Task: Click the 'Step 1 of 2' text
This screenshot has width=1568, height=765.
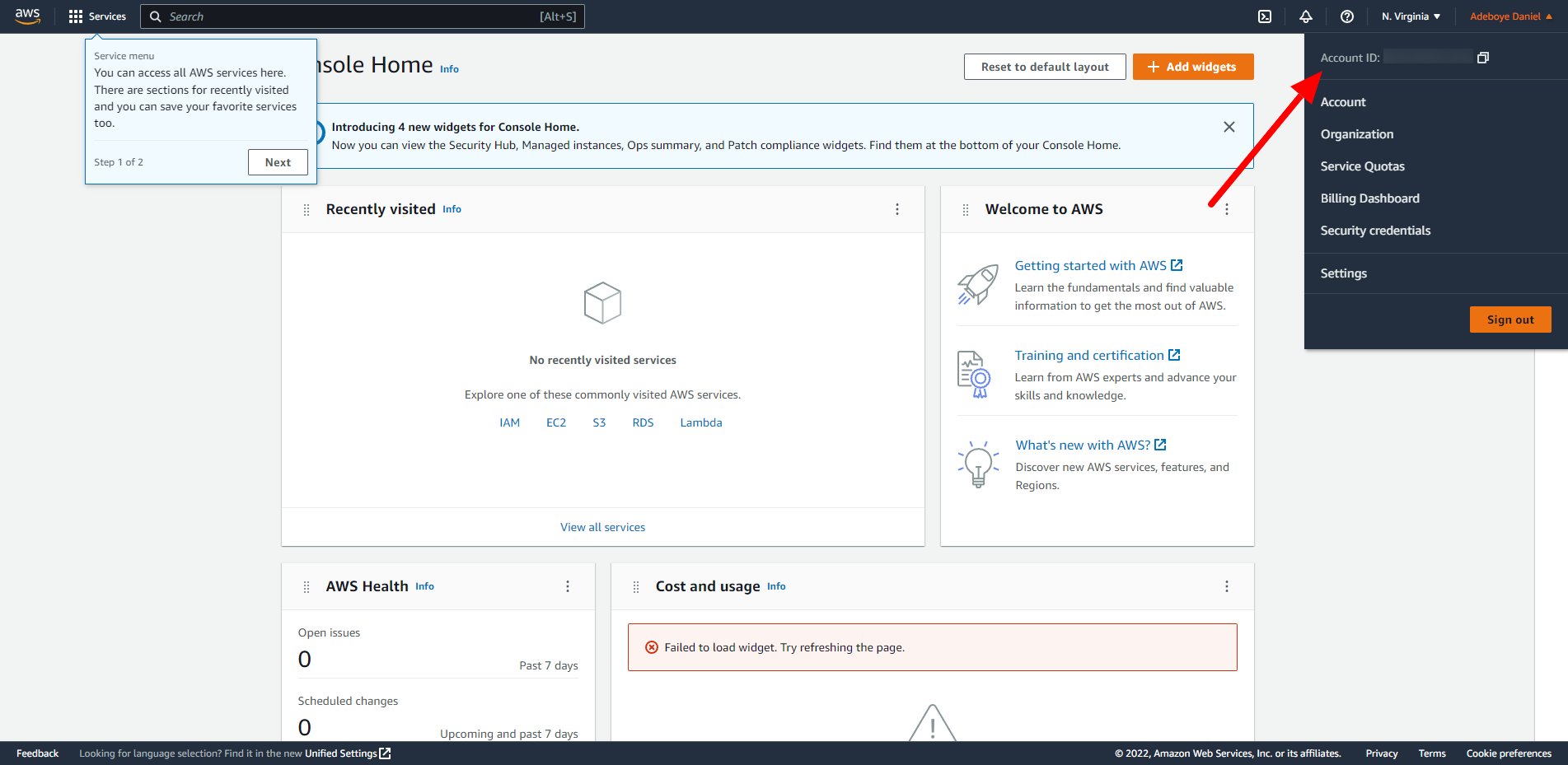Action: [119, 162]
